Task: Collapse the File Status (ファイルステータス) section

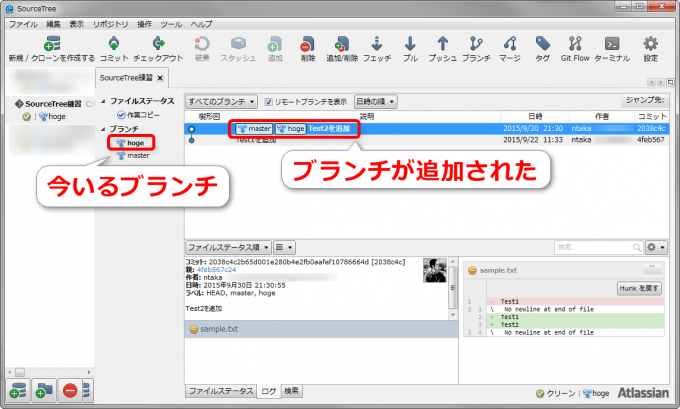Action: (103, 101)
